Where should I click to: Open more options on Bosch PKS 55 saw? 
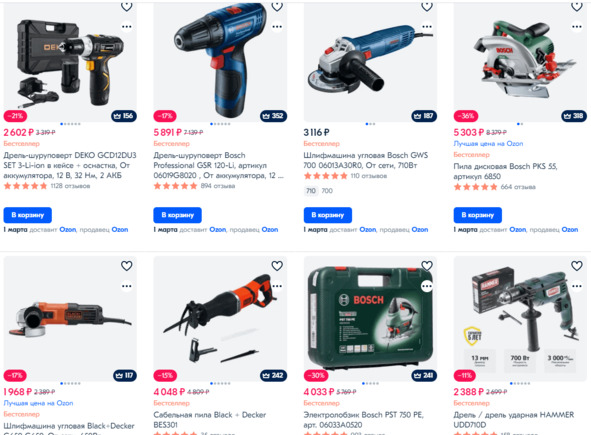pos(577,26)
